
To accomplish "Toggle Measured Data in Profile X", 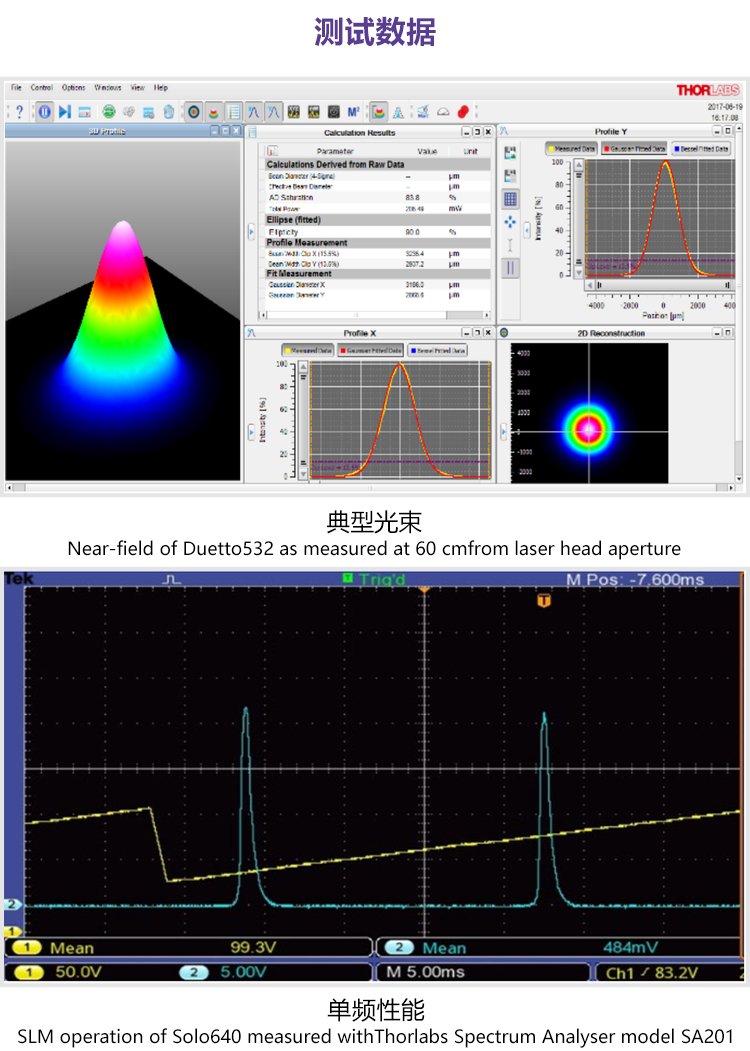I will point(308,351).
